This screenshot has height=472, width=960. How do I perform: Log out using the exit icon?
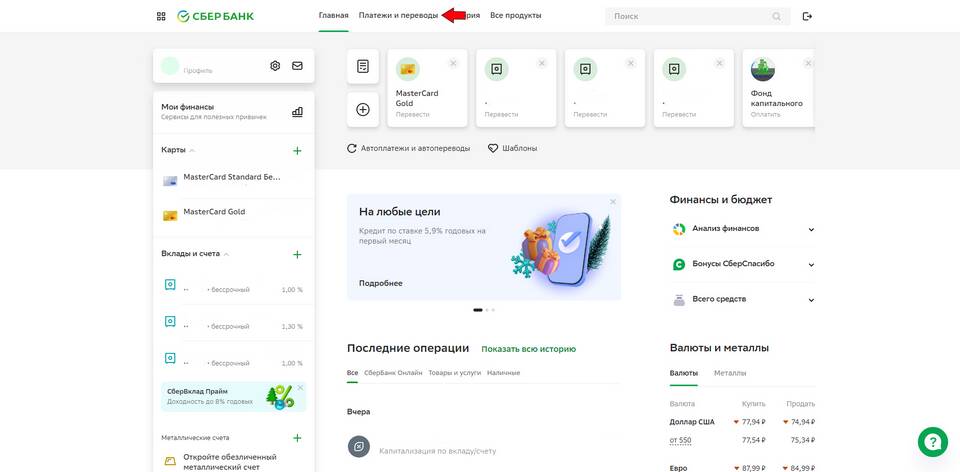[807, 17]
